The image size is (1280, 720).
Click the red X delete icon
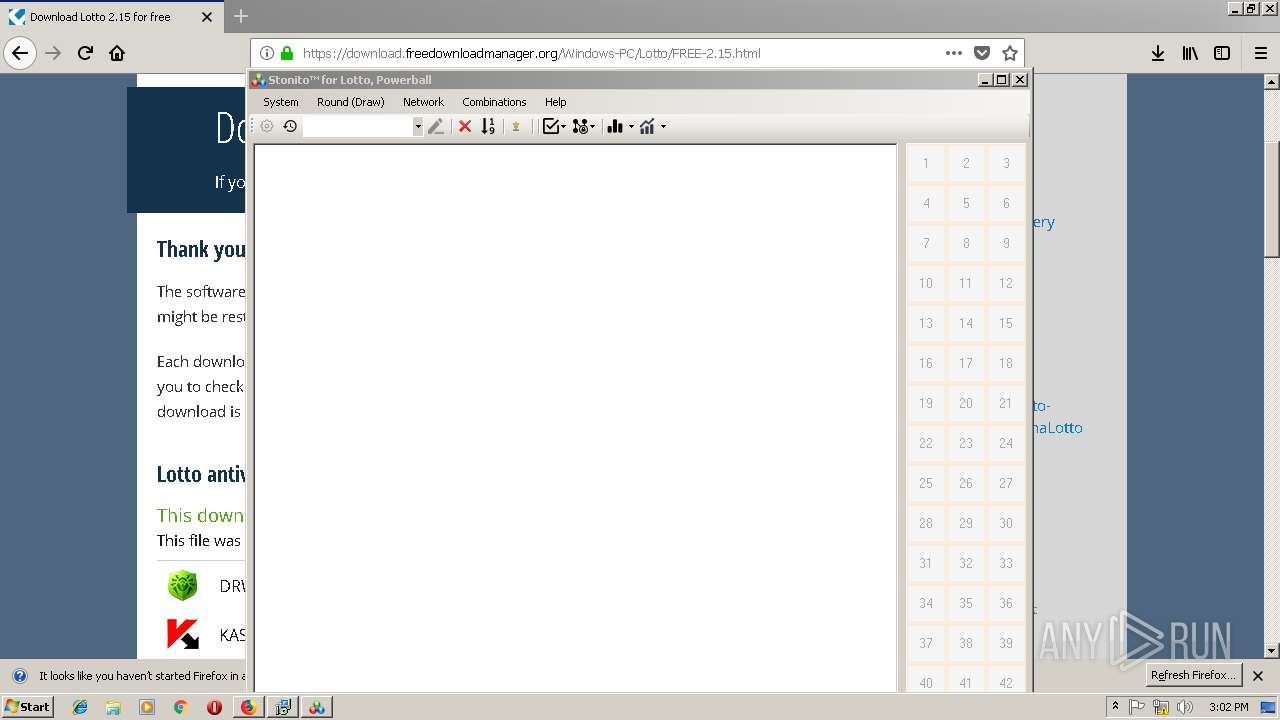465,126
